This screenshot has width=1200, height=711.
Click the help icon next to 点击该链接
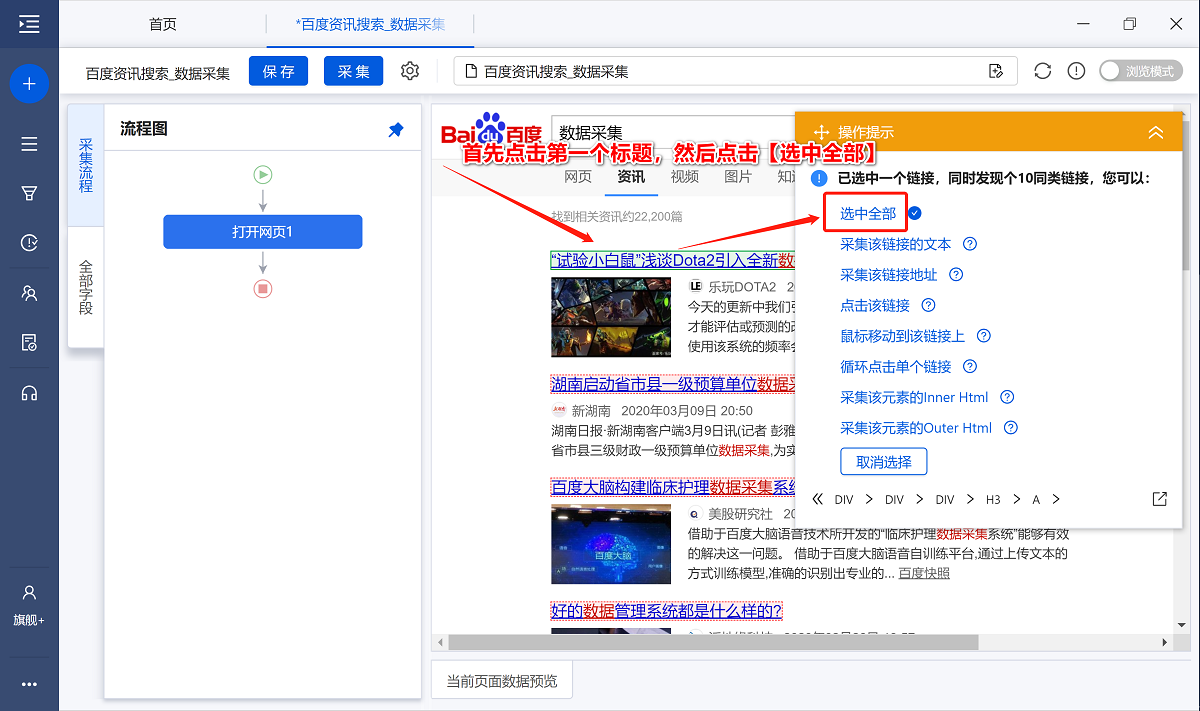928,305
